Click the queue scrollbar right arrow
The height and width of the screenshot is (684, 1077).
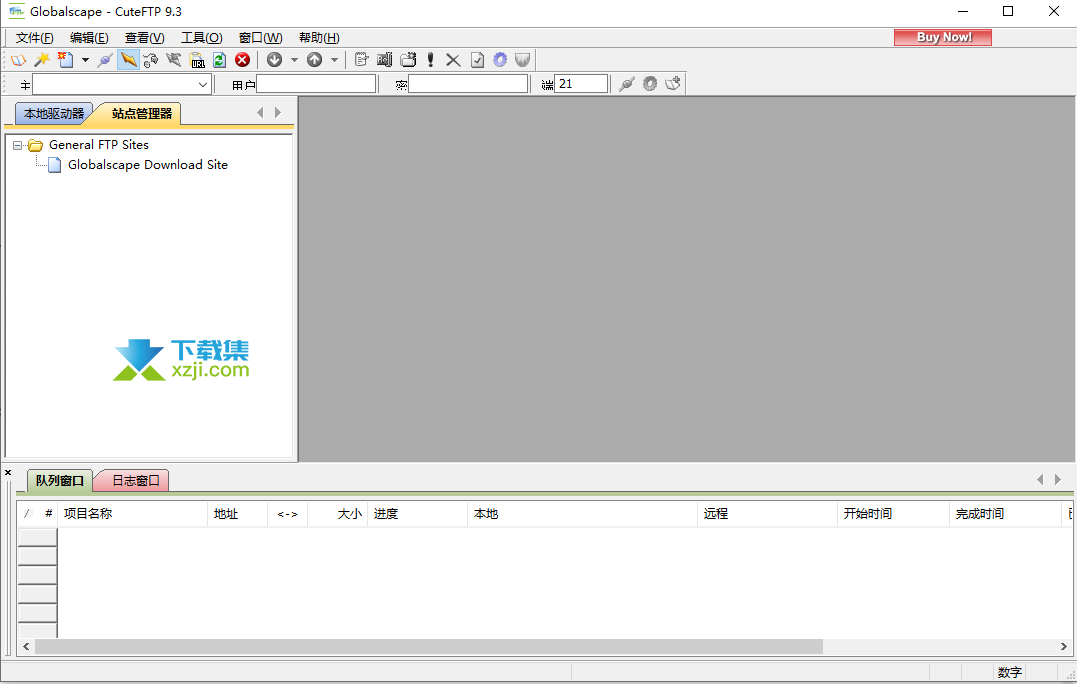[x=1063, y=647]
